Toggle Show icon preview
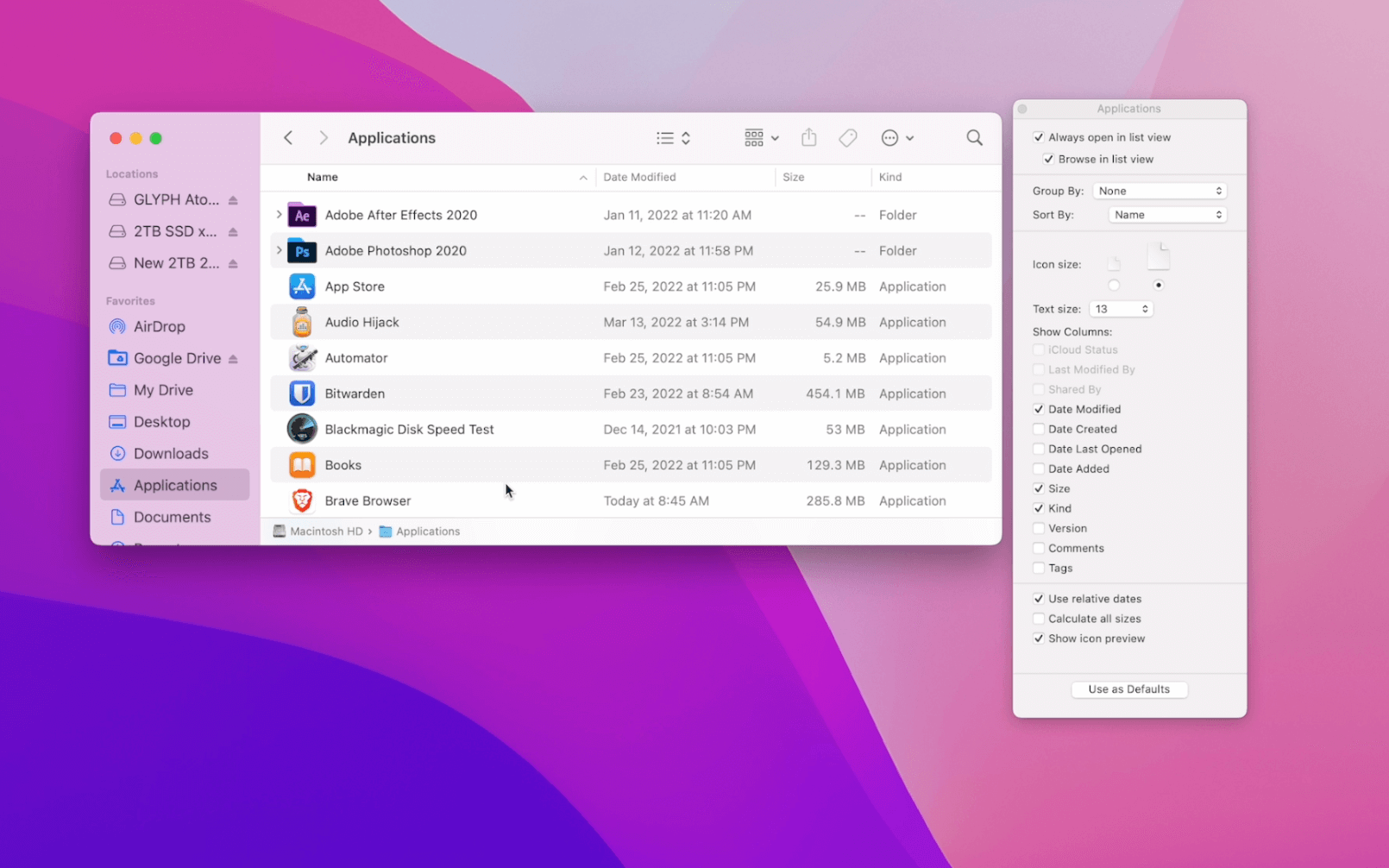The height and width of the screenshot is (868, 1389). click(1039, 639)
